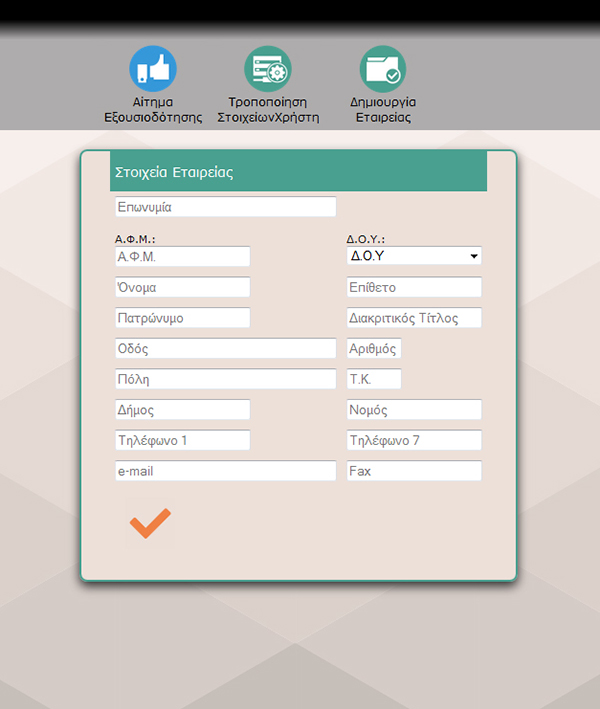The height and width of the screenshot is (709, 600).
Task: Open the Τροποποίηση Στοιχείων Χρήστη icon
Action: coord(267,69)
